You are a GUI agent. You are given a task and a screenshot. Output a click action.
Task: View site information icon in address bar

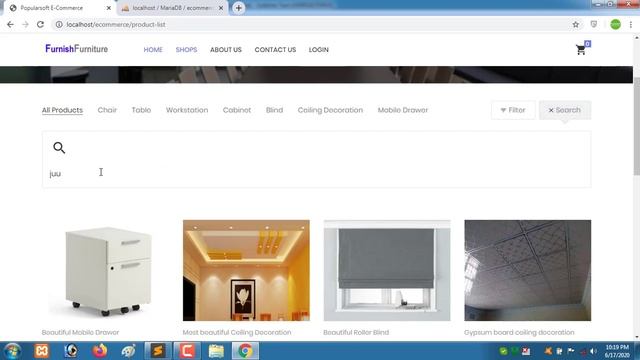tap(59, 24)
